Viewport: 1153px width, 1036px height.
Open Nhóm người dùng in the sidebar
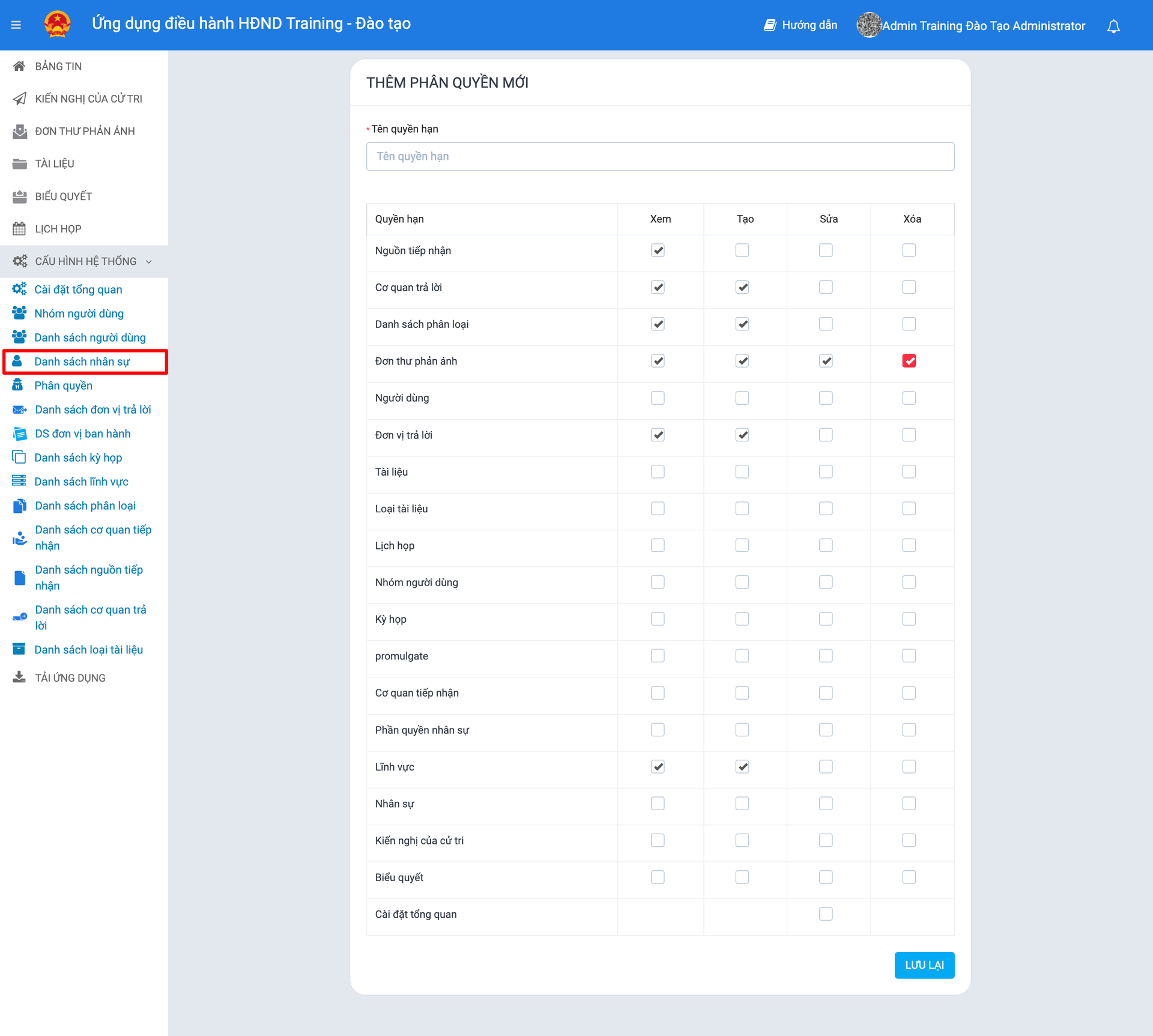79,314
